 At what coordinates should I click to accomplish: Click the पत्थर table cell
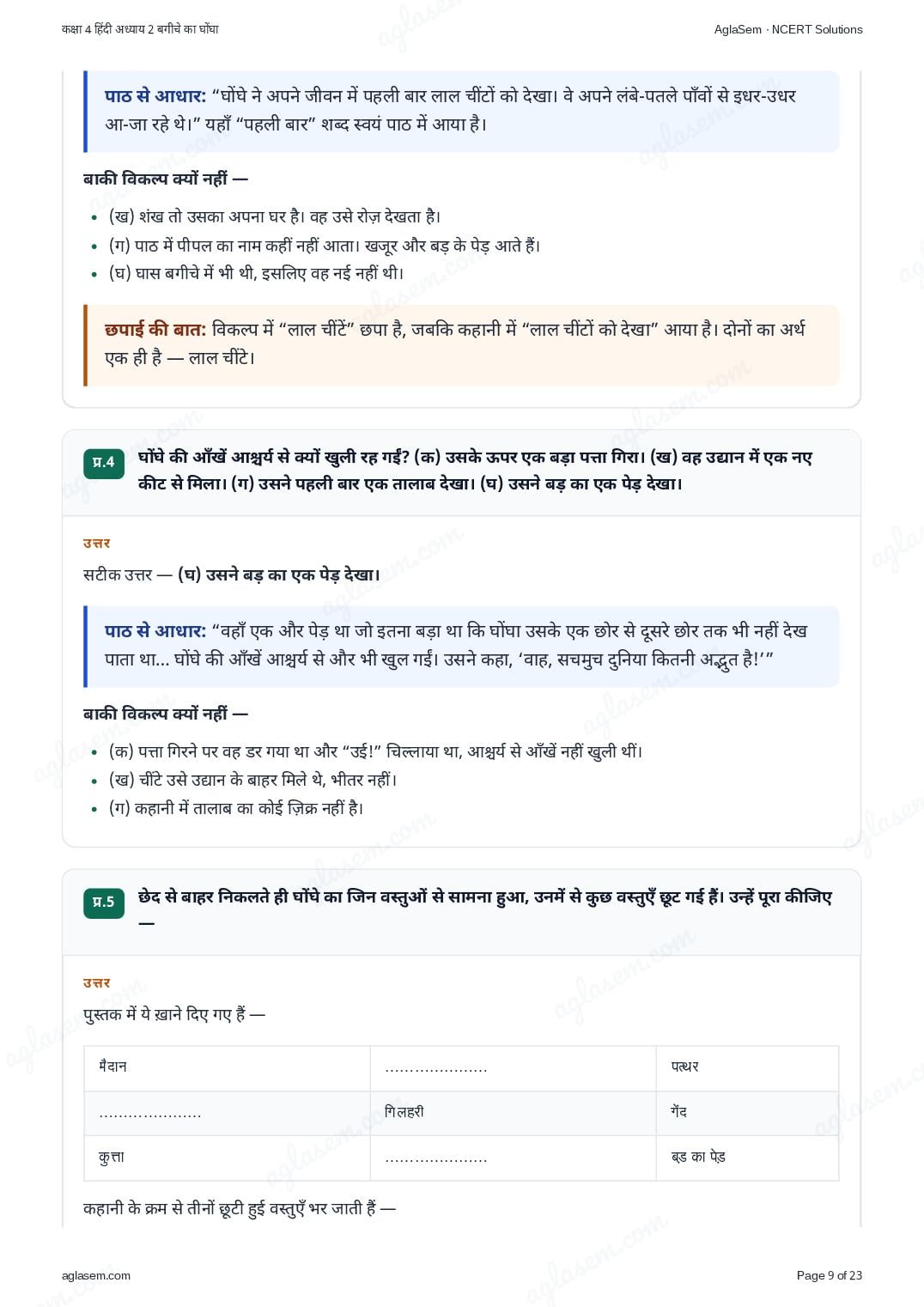747,1067
